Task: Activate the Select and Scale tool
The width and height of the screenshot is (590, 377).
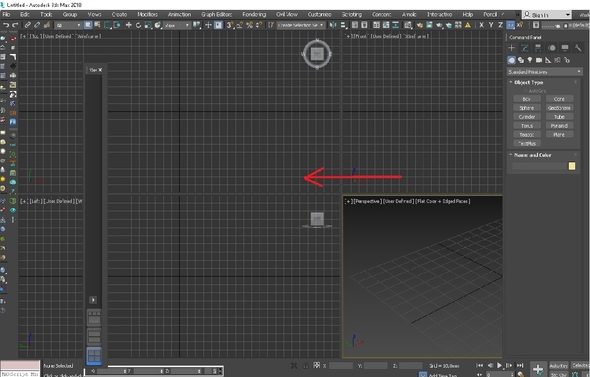Action: point(148,25)
